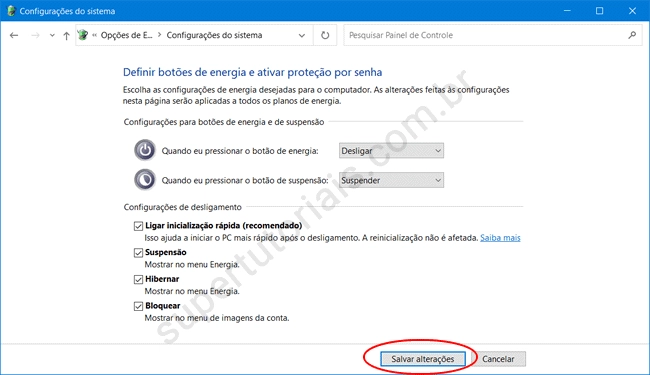Refresh the Control Panel page

325,35
